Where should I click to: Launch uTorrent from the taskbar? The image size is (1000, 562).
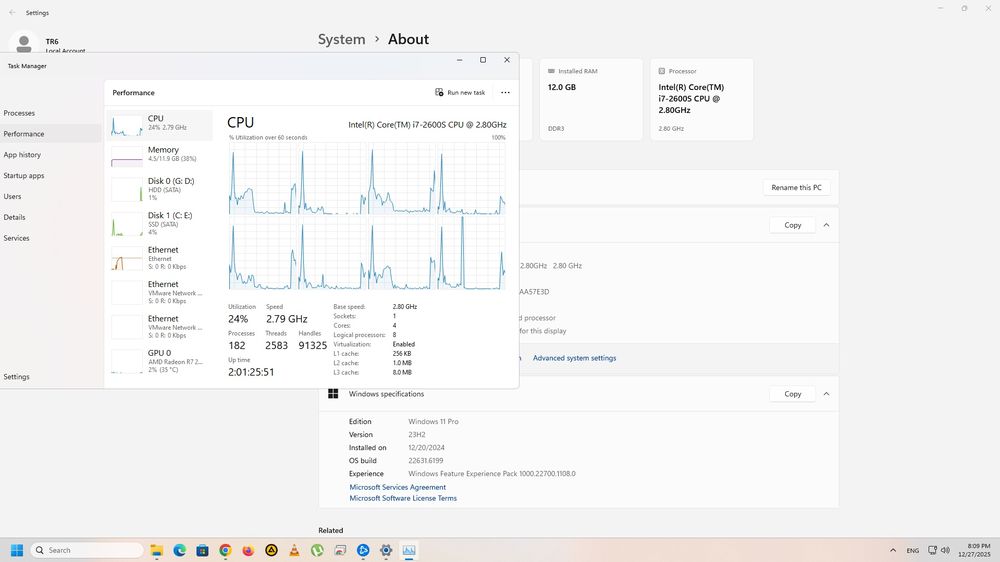[317, 551]
